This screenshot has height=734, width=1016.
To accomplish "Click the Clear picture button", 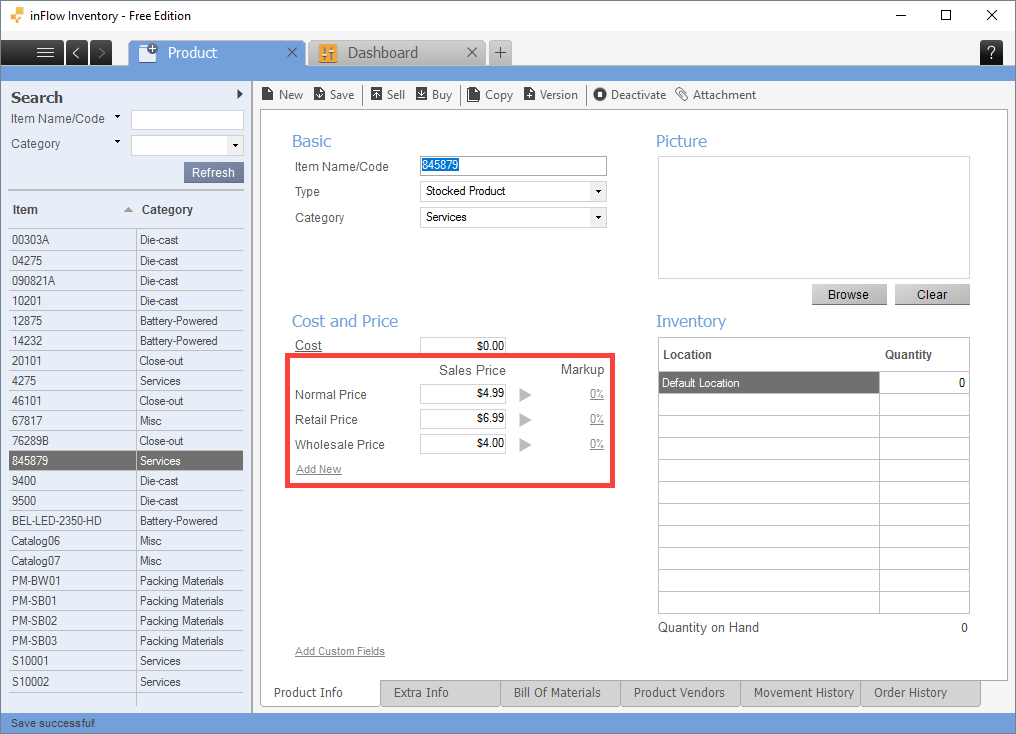I will click(932, 295).
